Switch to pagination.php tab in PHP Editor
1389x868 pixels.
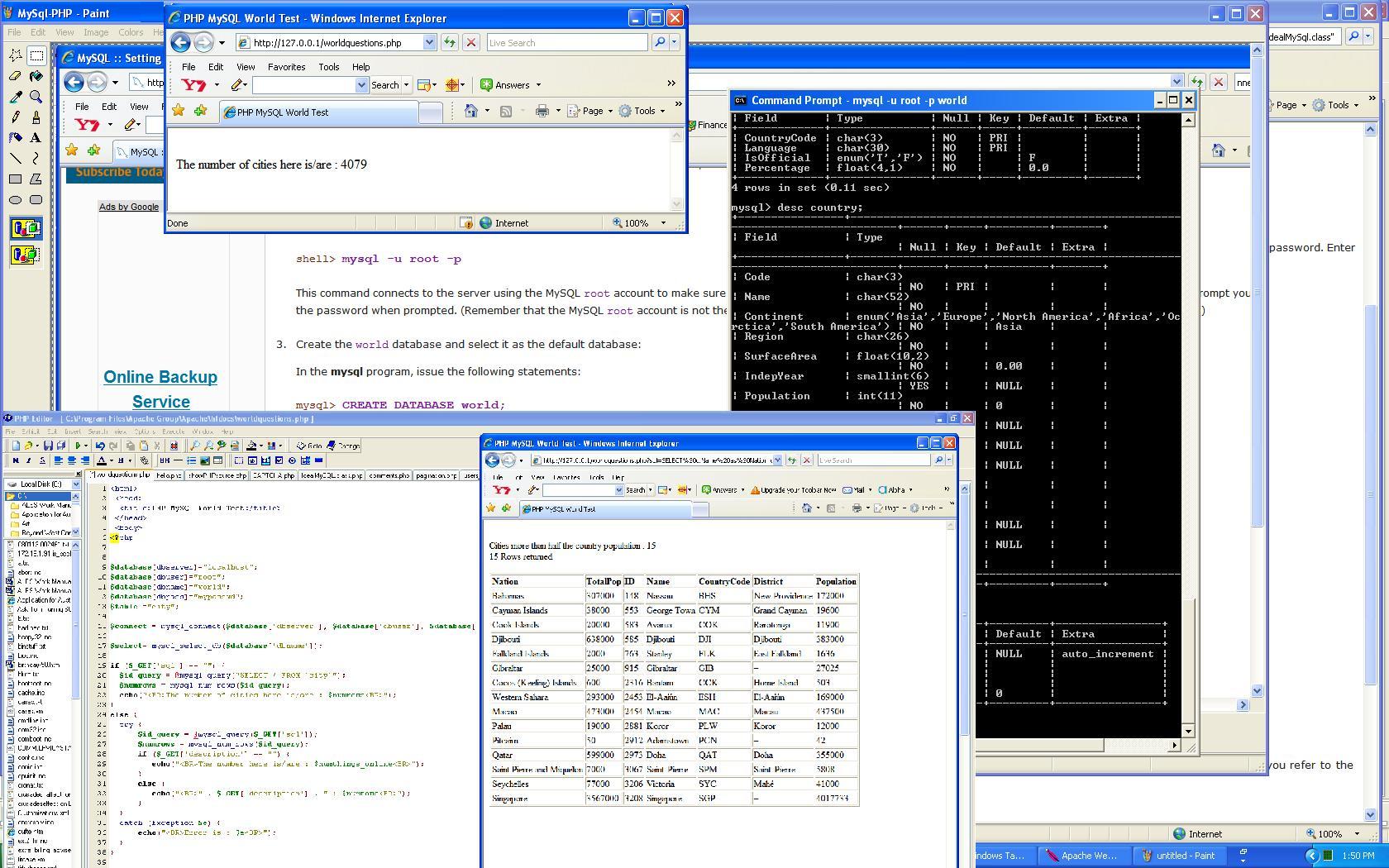pos(436,475)
